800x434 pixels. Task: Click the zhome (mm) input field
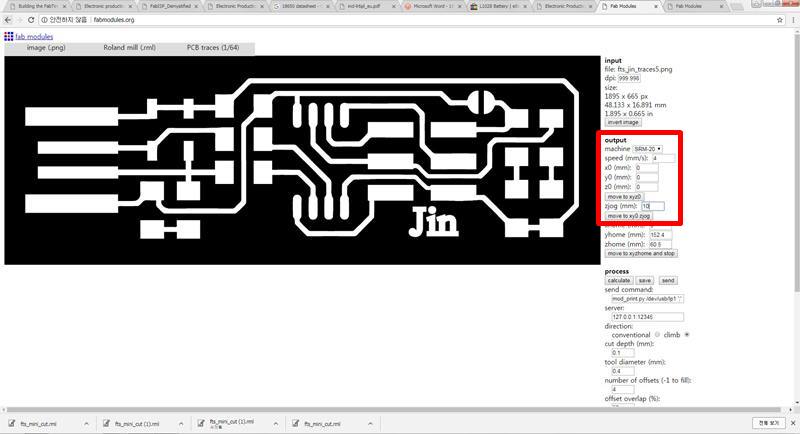660,244
